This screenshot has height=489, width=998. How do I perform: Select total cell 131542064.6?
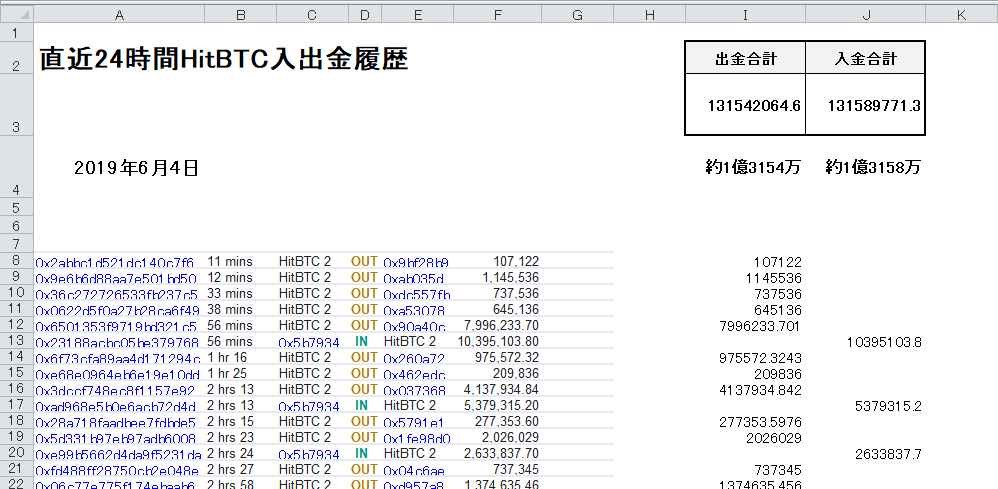pos(745,104)
